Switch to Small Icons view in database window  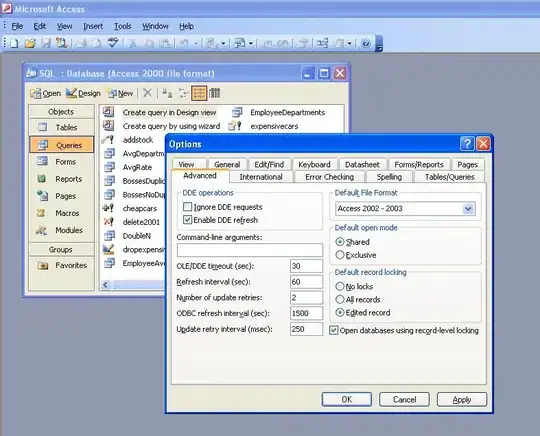pos(184,93)
